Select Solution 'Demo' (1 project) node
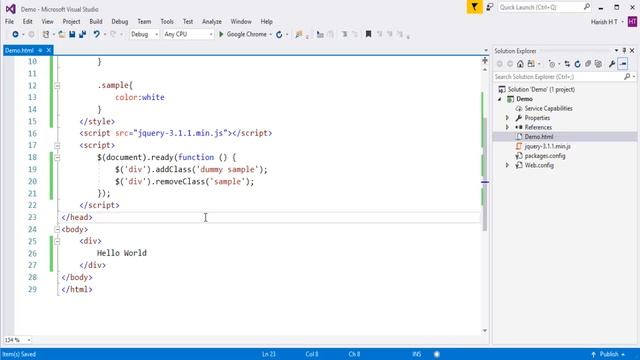The image size is (640, 360). 541,89
